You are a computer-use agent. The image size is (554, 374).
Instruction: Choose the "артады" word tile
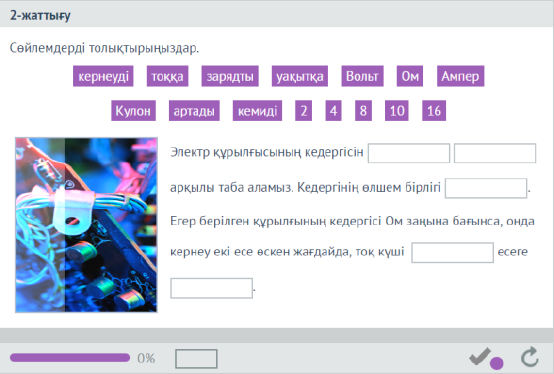pos(194,111)
